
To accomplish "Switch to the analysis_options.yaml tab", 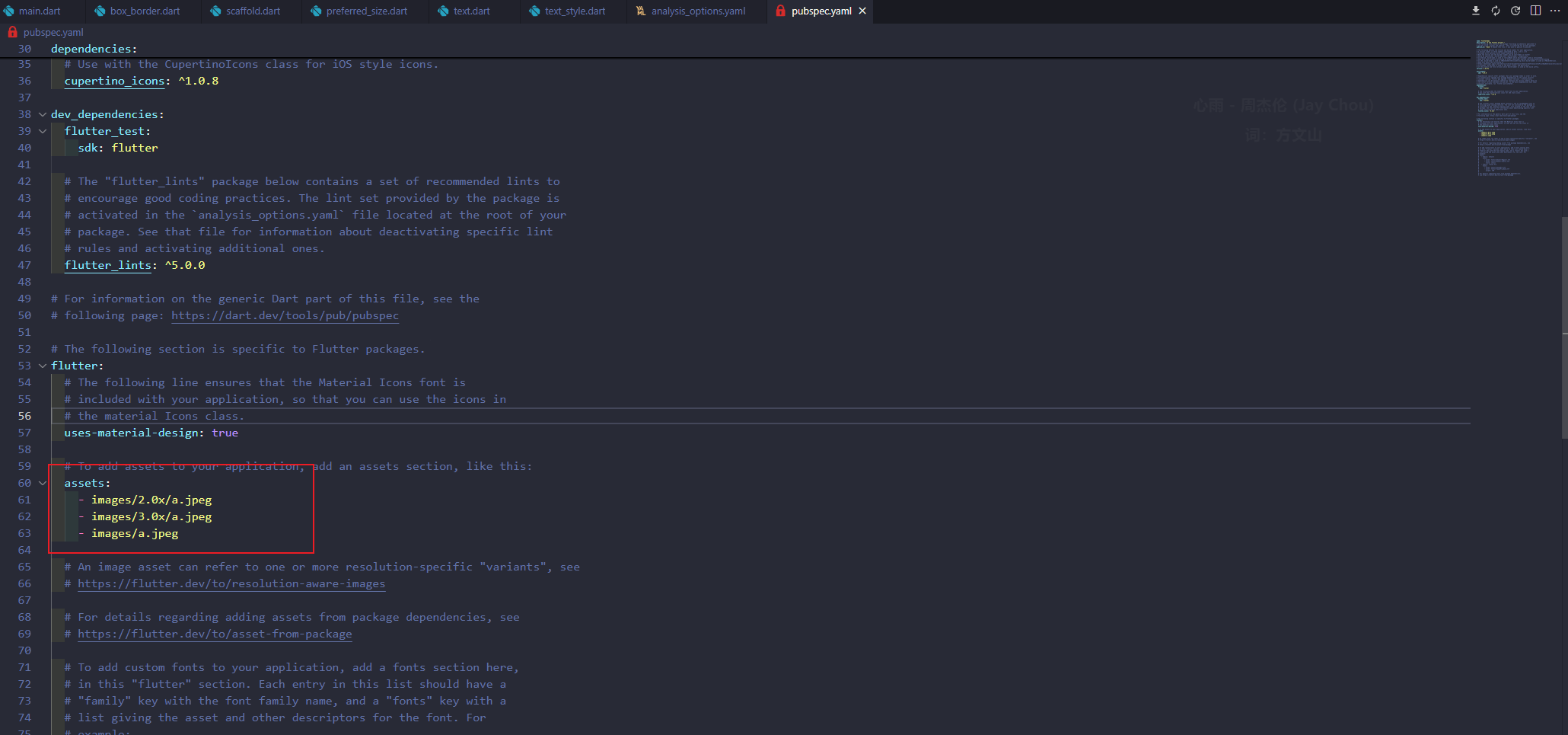I will 697,11.
